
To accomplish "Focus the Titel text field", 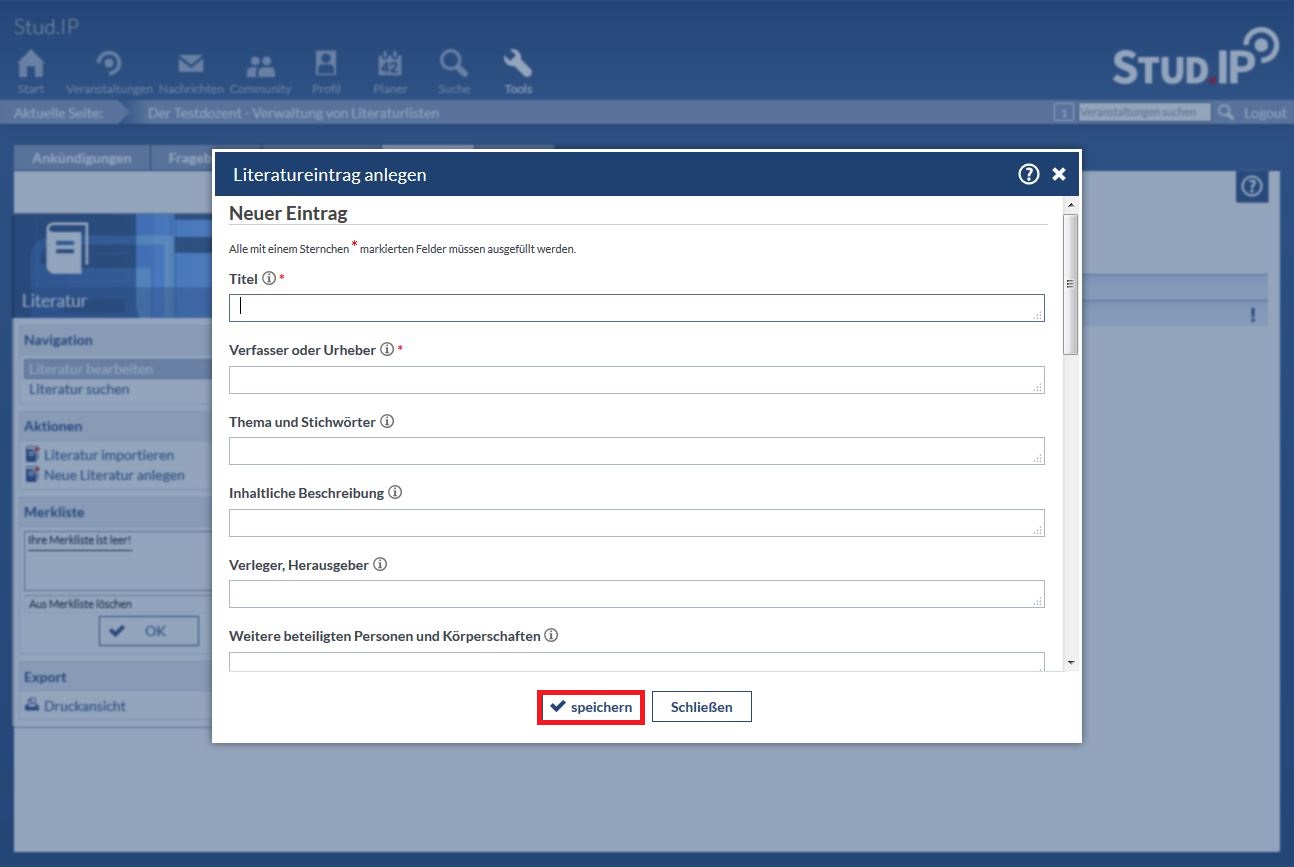I will click(636, 308).
